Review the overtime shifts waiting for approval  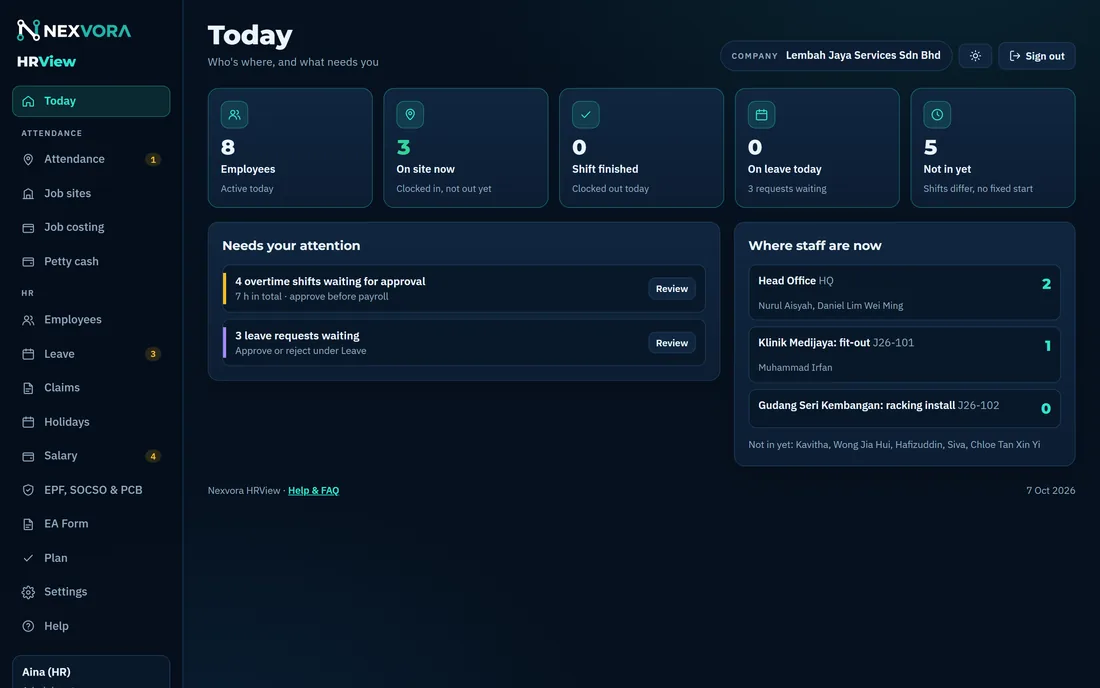(x=671, y=289)
